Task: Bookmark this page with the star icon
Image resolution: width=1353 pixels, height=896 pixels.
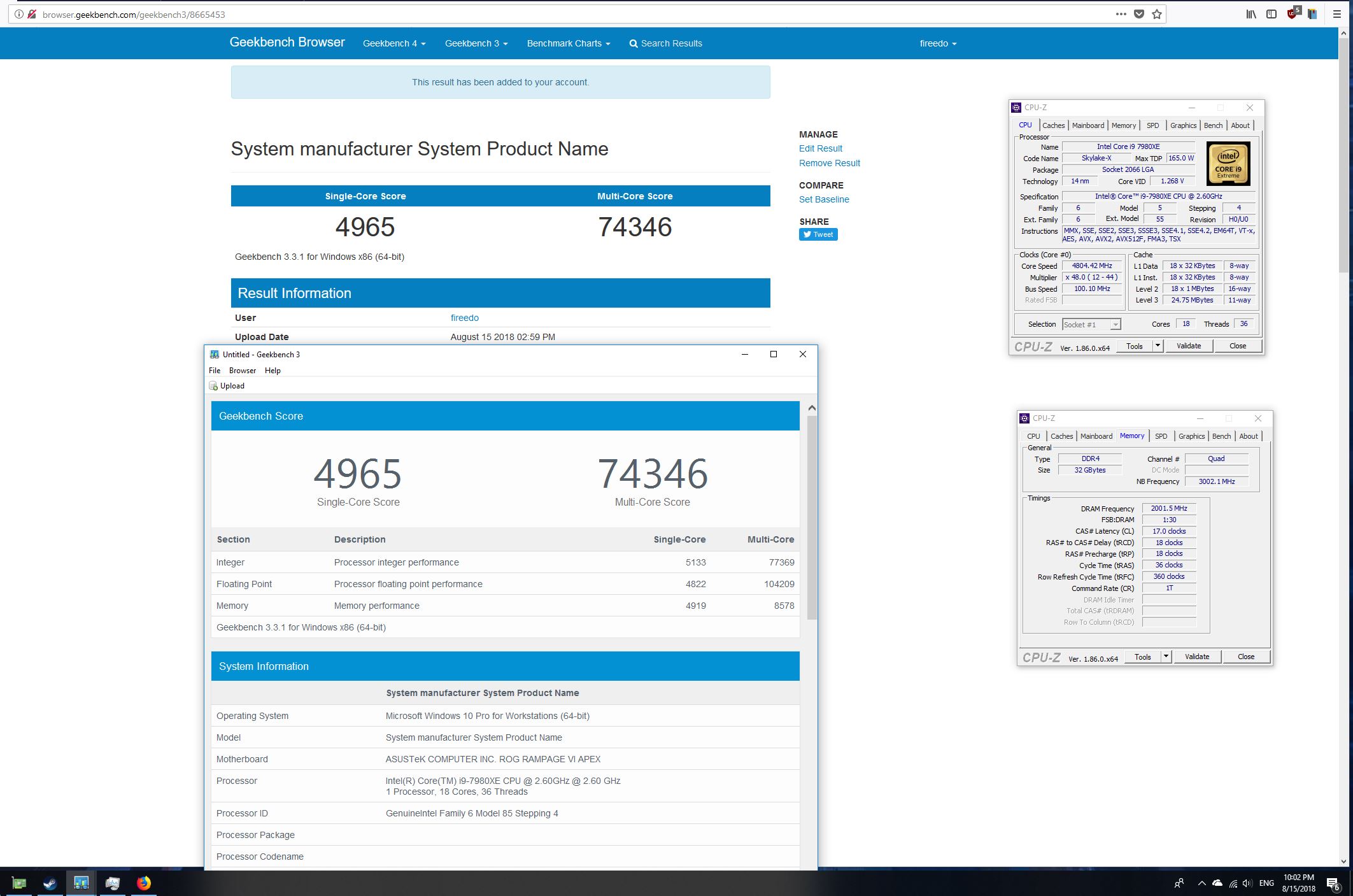Action: pyautogui.click(x=1157, y=14)
